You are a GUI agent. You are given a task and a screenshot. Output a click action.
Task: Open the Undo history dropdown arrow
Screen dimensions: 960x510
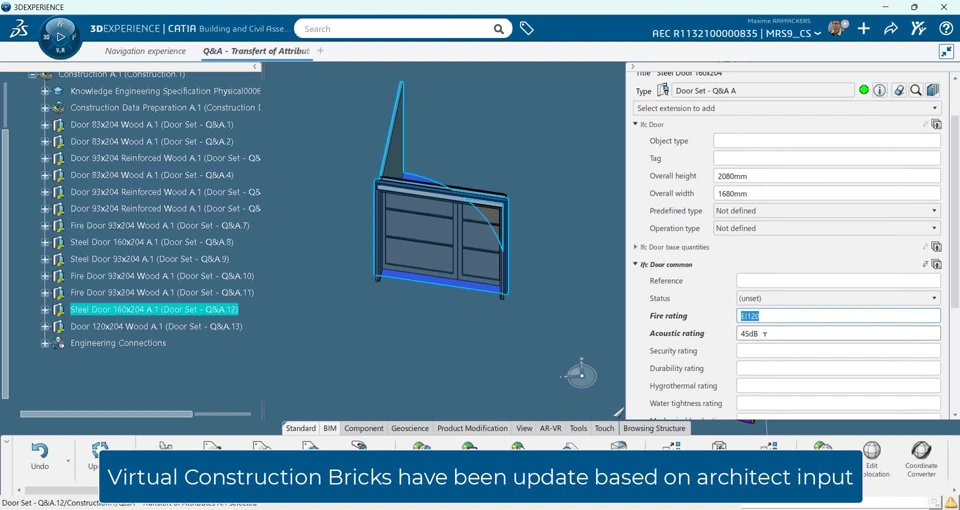(68, 461)
